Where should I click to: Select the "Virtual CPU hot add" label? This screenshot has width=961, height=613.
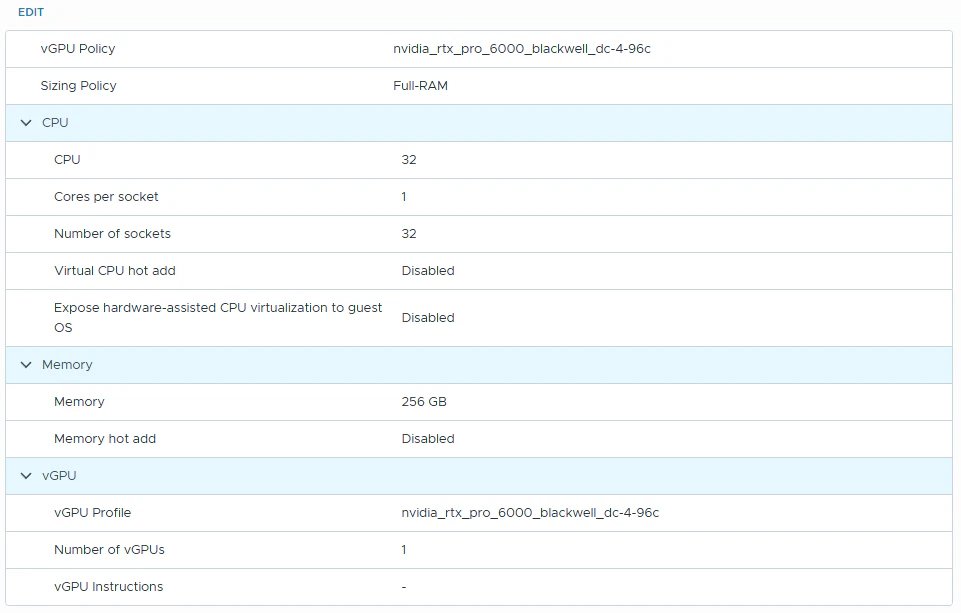(115, 271)
